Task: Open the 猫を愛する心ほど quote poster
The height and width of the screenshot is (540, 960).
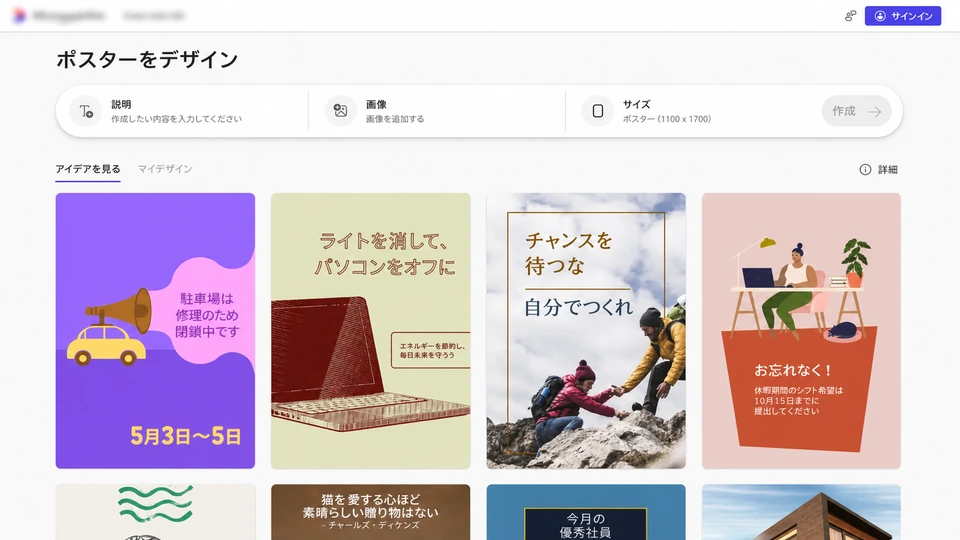Action: 370,512
